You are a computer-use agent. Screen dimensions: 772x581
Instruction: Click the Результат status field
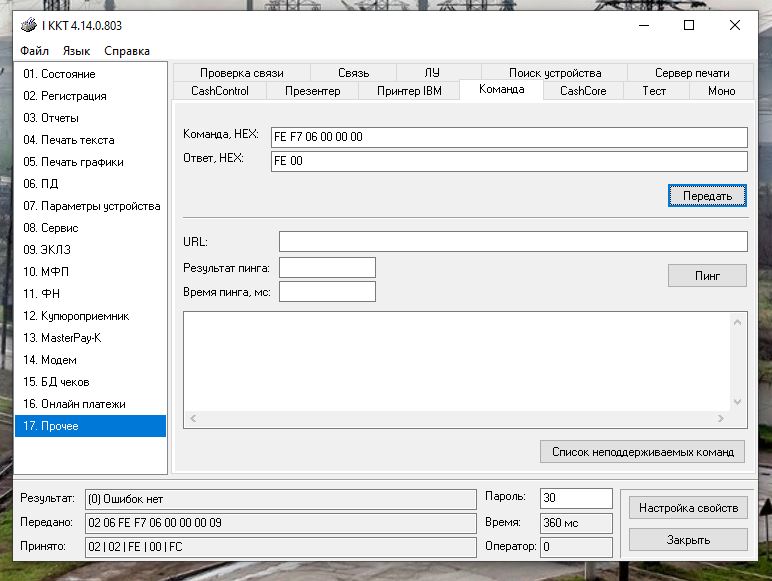coord(281,499)
